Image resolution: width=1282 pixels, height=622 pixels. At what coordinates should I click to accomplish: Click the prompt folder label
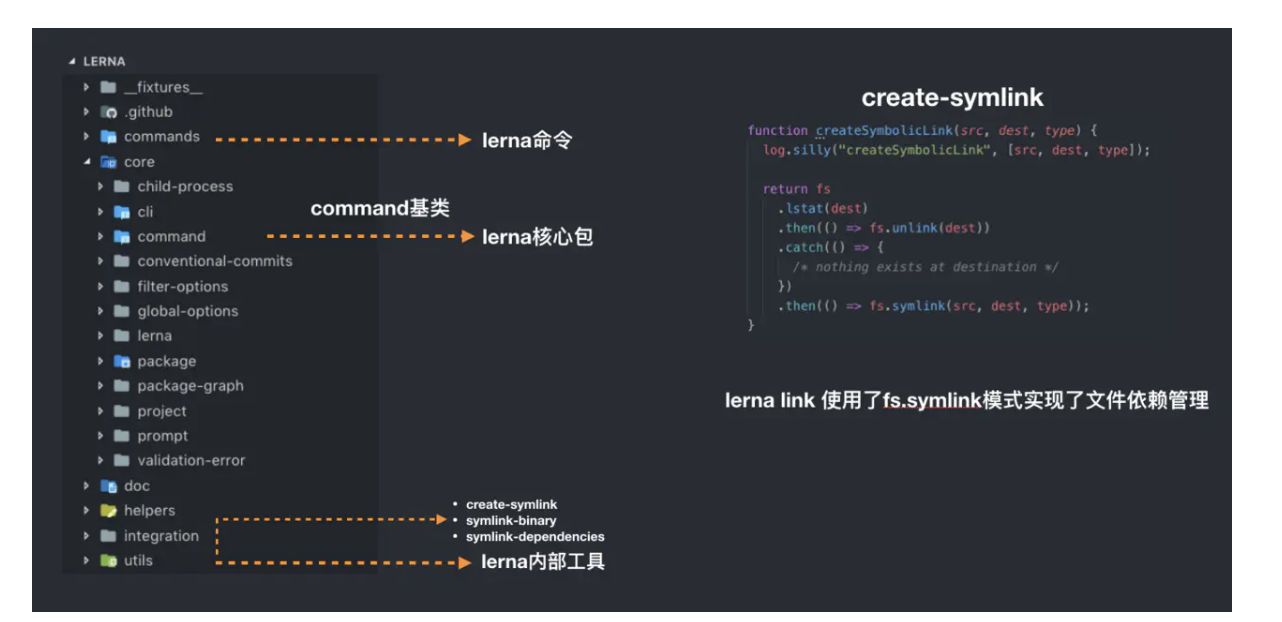pyautogui.click(x=162, y=436)
